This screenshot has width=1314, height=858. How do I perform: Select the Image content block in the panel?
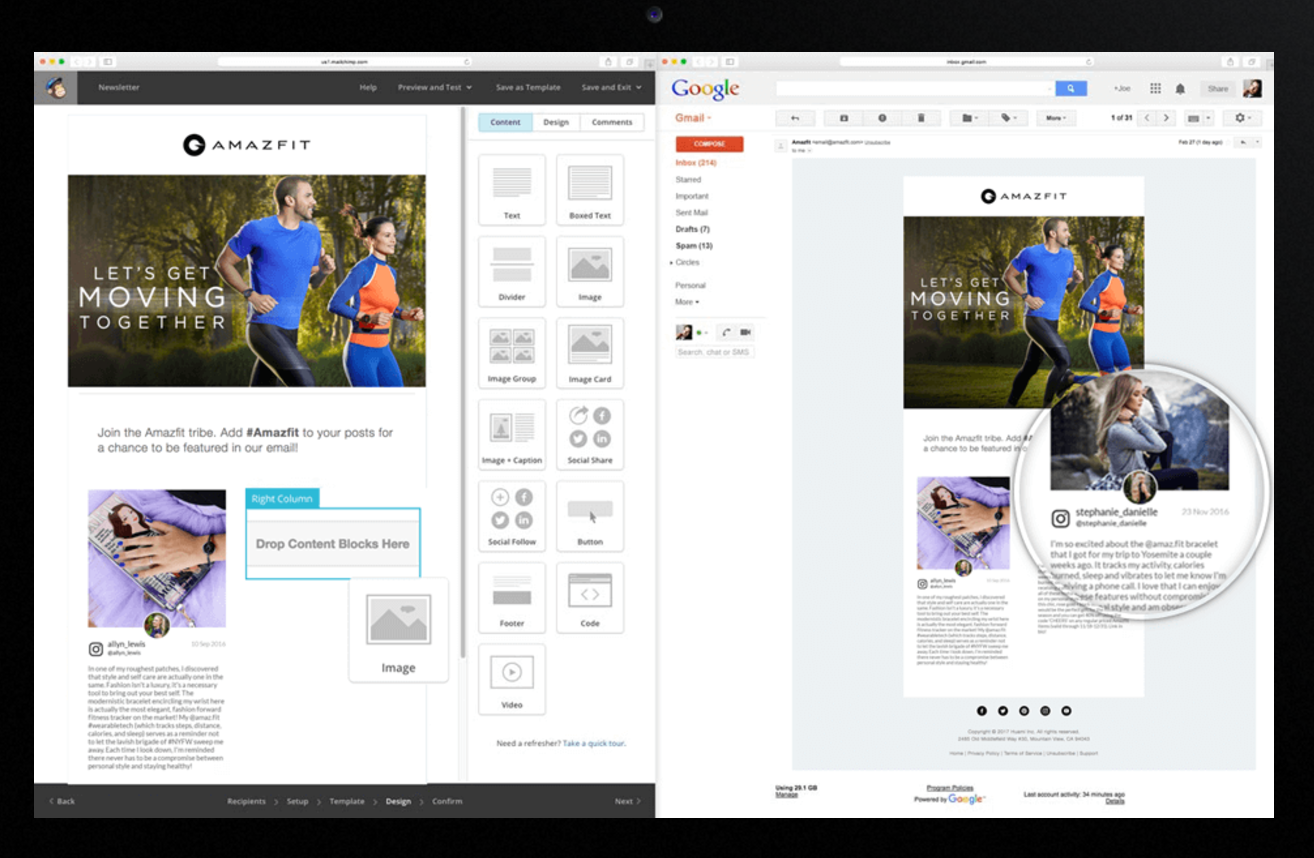[x=590, y=272]
